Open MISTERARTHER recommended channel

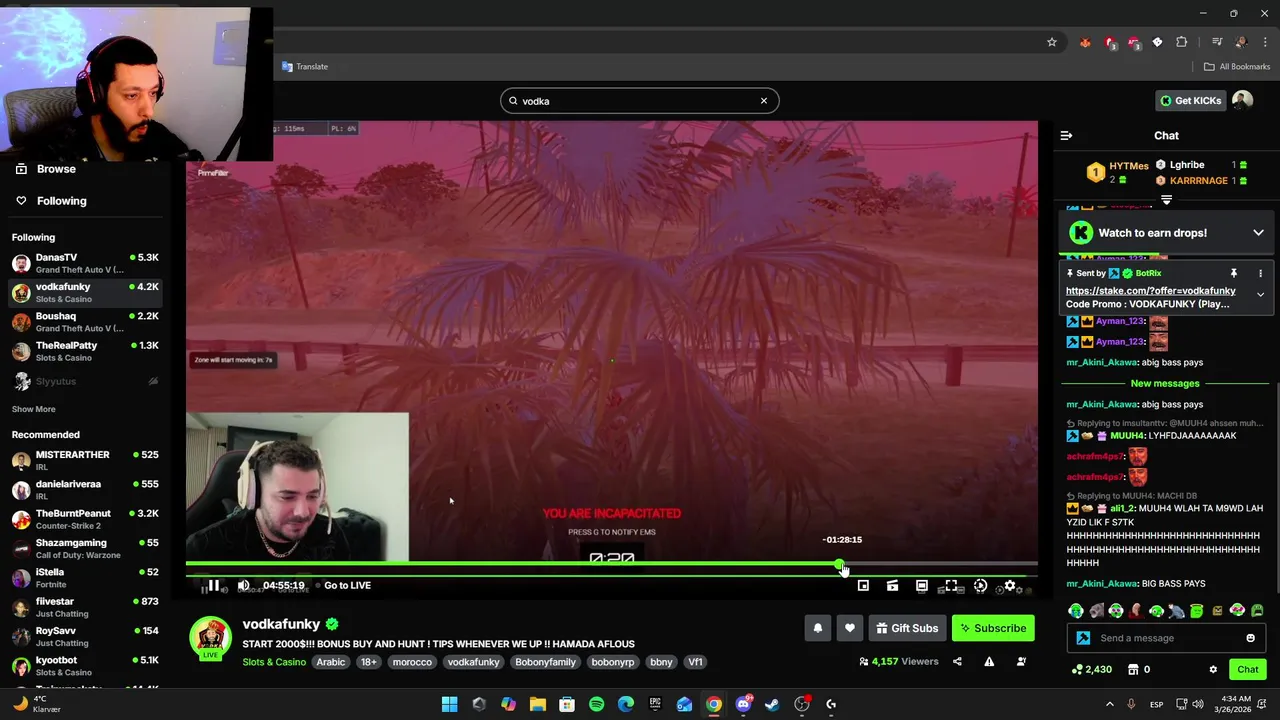(x=85, y=460)
